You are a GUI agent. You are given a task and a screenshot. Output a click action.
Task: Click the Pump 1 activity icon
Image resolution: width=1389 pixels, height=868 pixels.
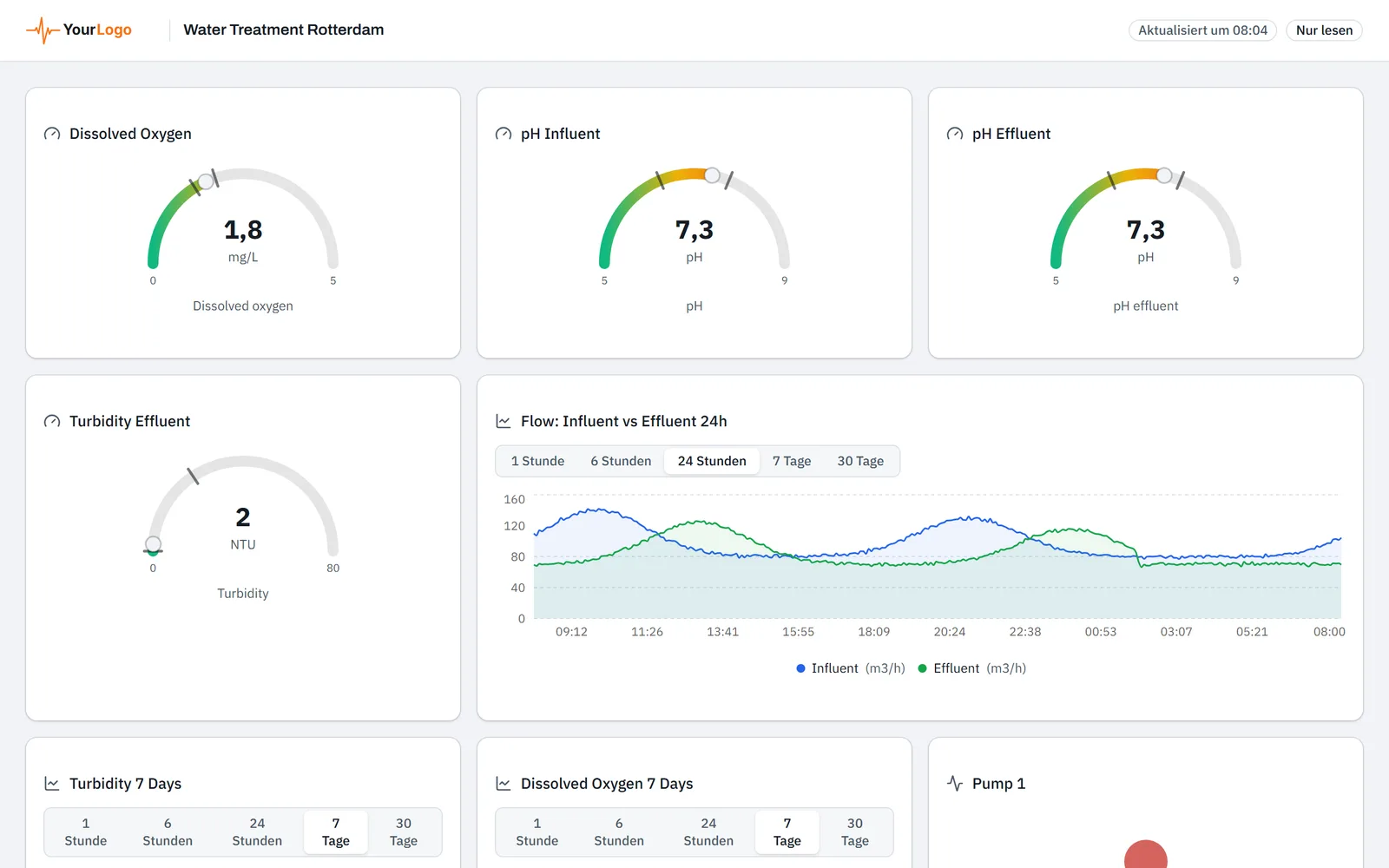click(x=955, y=784)
